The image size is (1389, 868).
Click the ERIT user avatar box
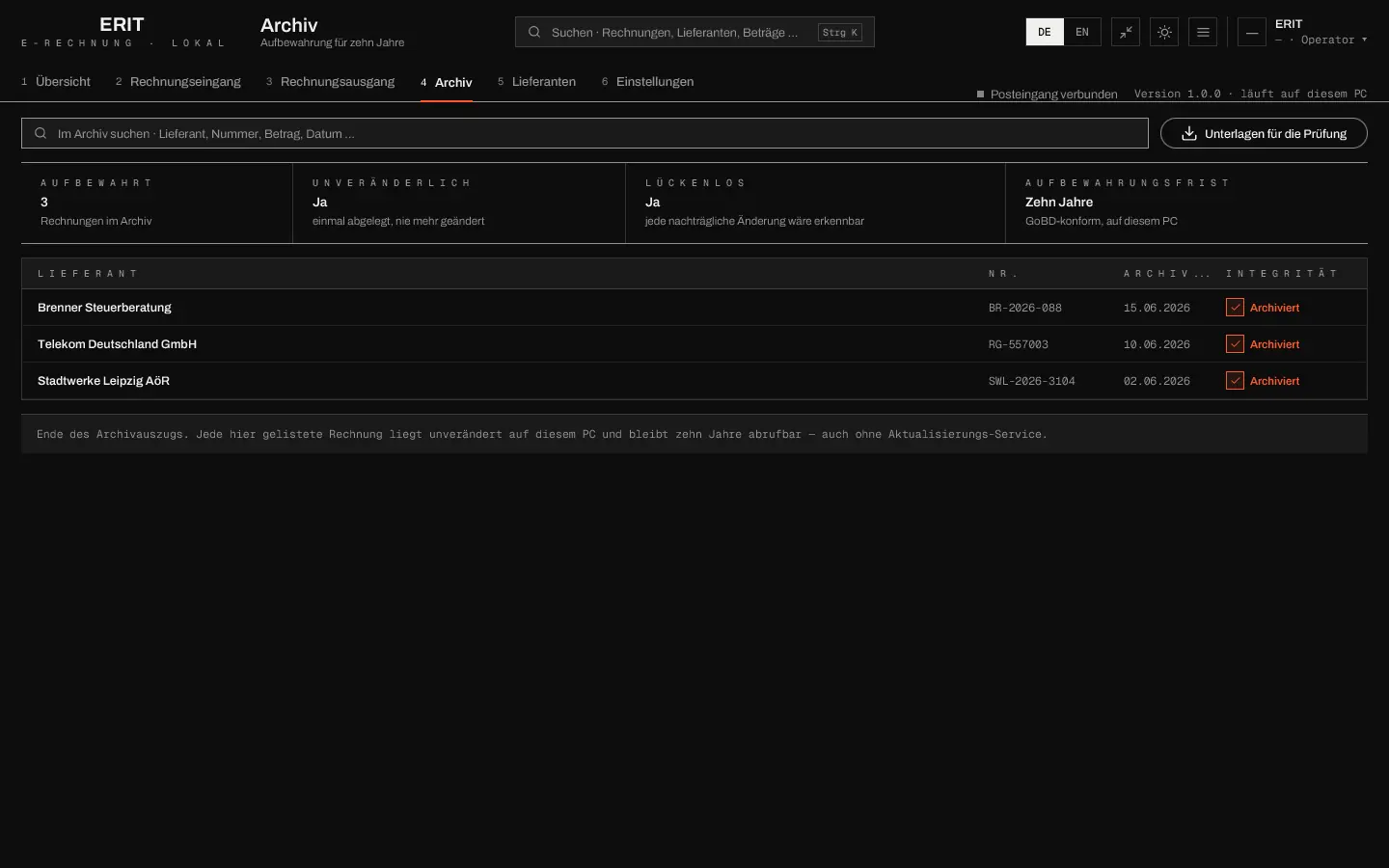click(x=1252, y=32)
